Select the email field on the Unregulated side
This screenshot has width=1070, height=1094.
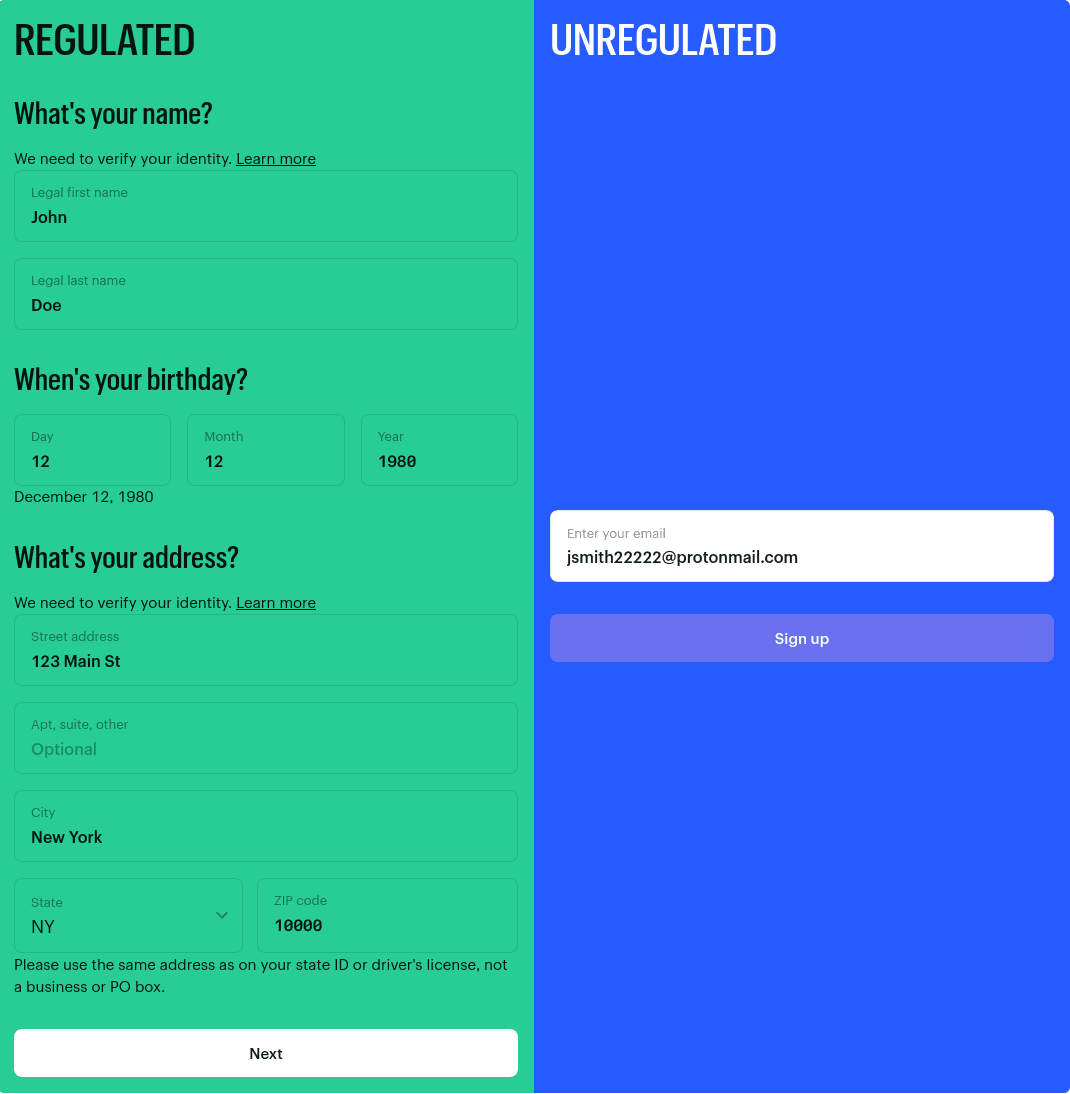[801, 546]
